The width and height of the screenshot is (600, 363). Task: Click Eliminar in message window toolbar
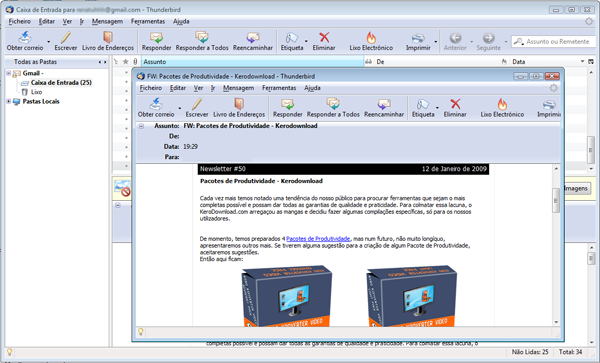[x=455, y=108]
